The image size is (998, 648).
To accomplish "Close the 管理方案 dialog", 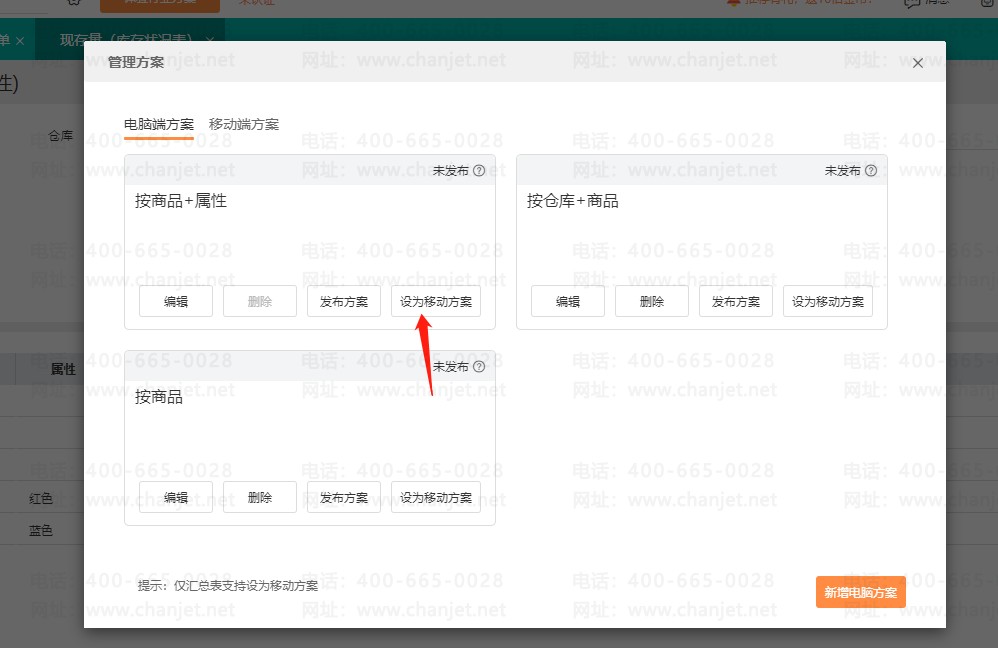I will (x=917, y=63).
